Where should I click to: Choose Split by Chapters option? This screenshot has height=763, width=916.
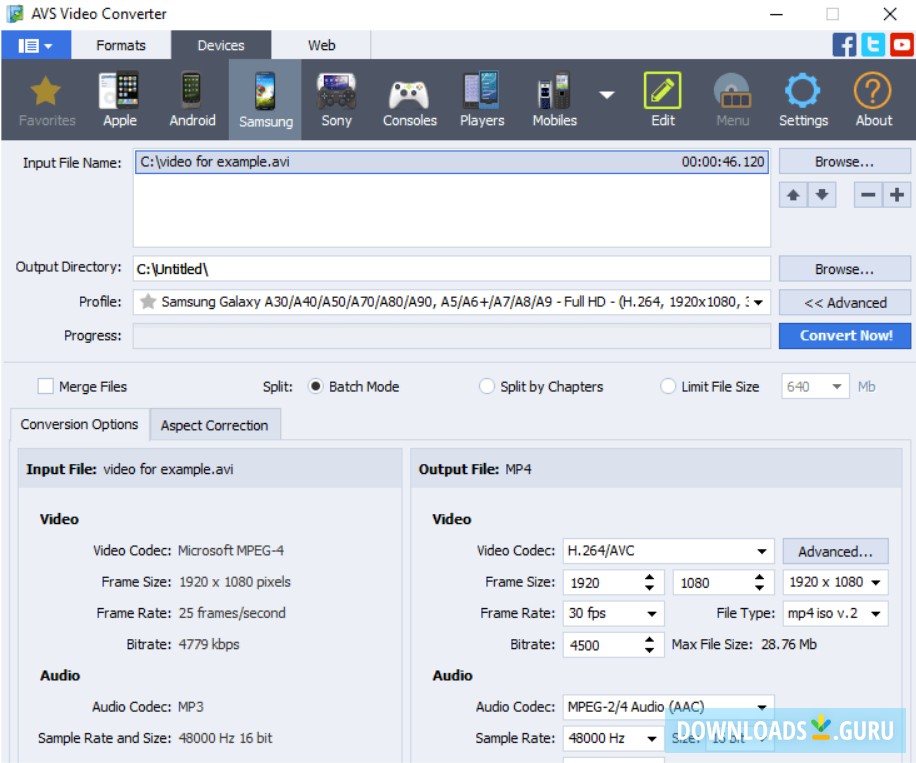[487, 386]
